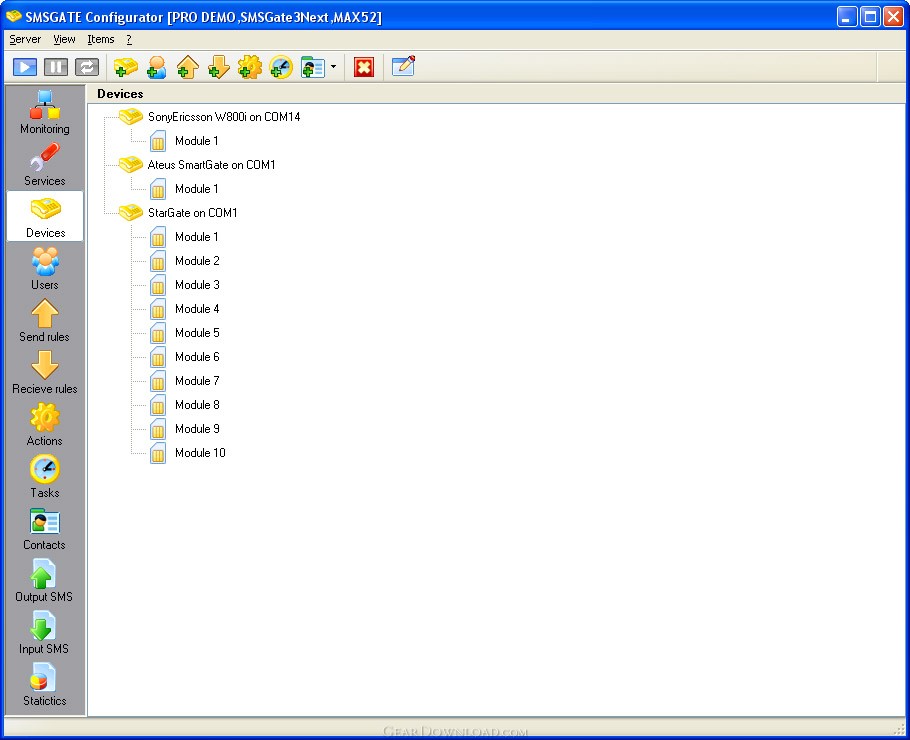Select Module 1 under Ateus SmartGate
The image size is (910, 740).
coord(197,189)
